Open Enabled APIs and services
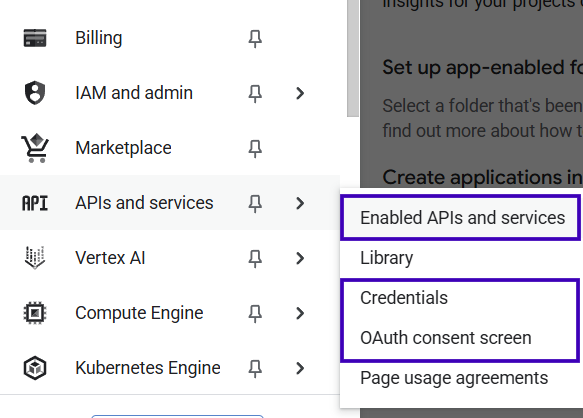583x418 pixels. [x=462, y=218]
